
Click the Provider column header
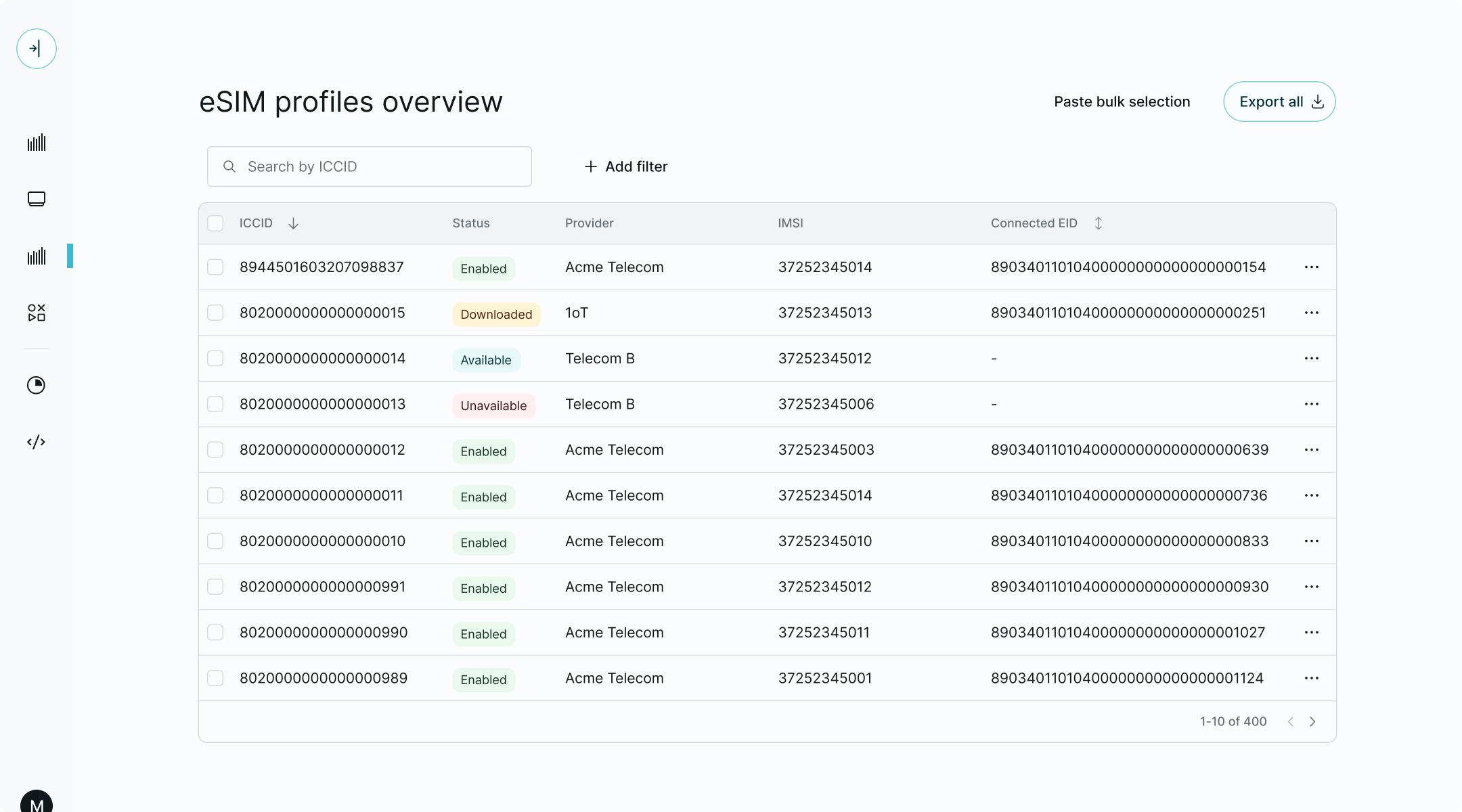(589, 223)
